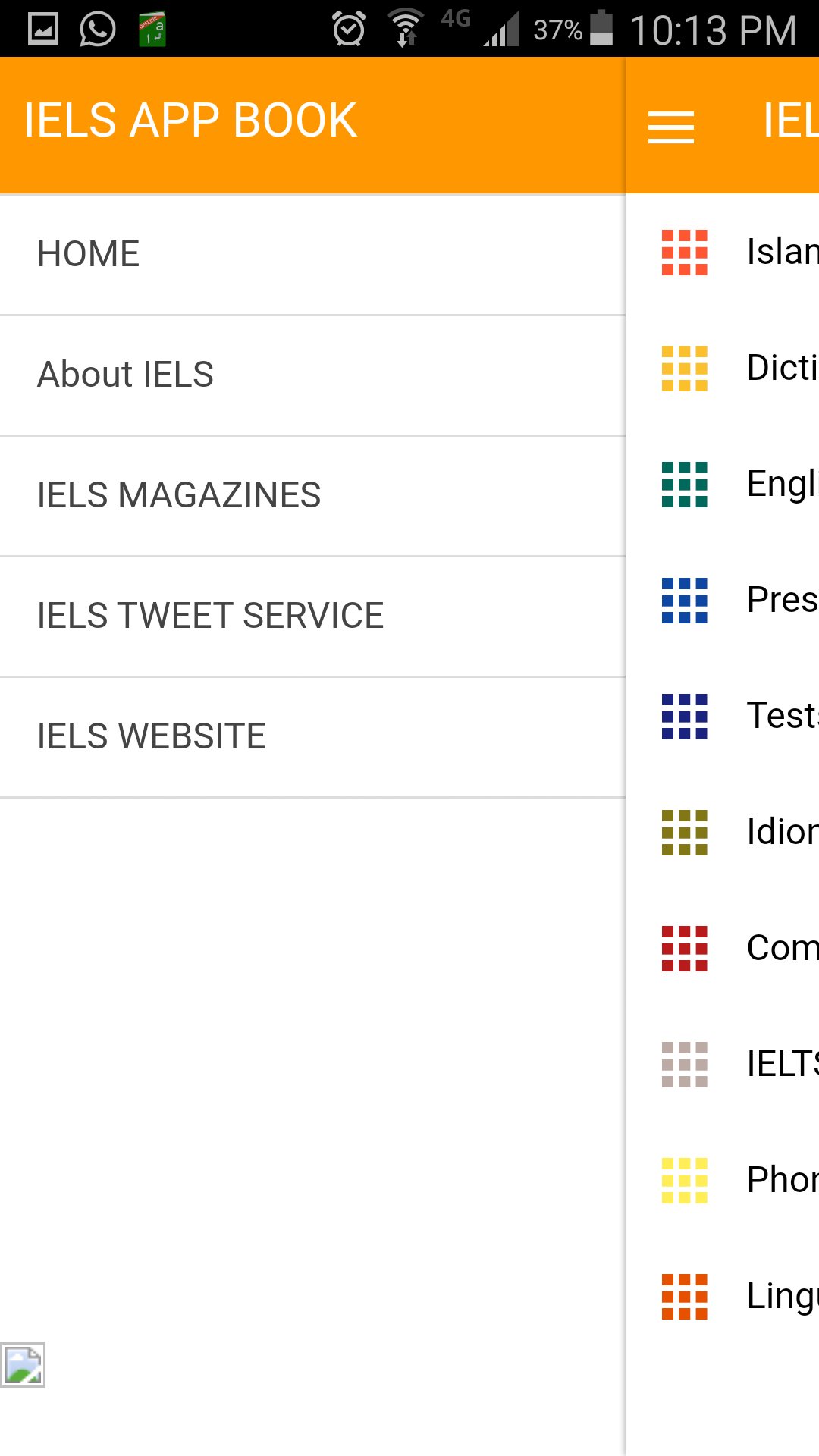Tap the IELS APP BOOK title
Image resolution: width=819 pixels, height=1456 pixels.
click(190, 121)
